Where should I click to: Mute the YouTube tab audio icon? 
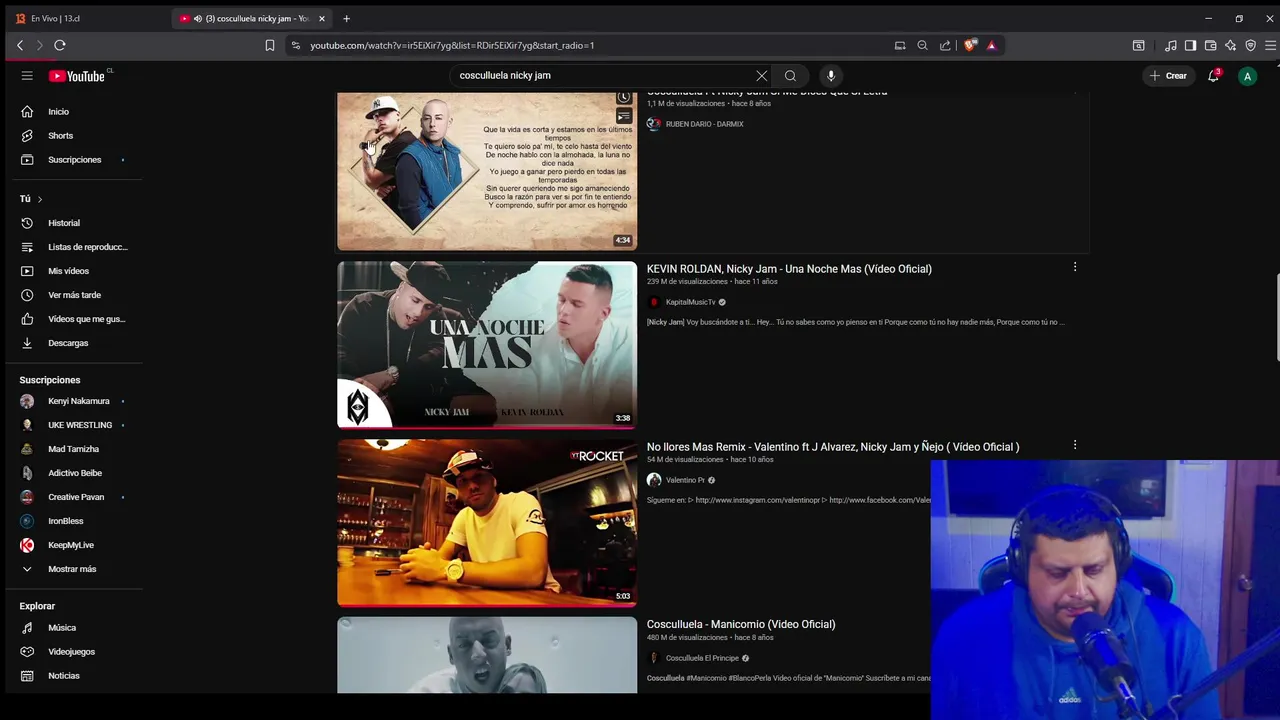(x=198, y=18)
